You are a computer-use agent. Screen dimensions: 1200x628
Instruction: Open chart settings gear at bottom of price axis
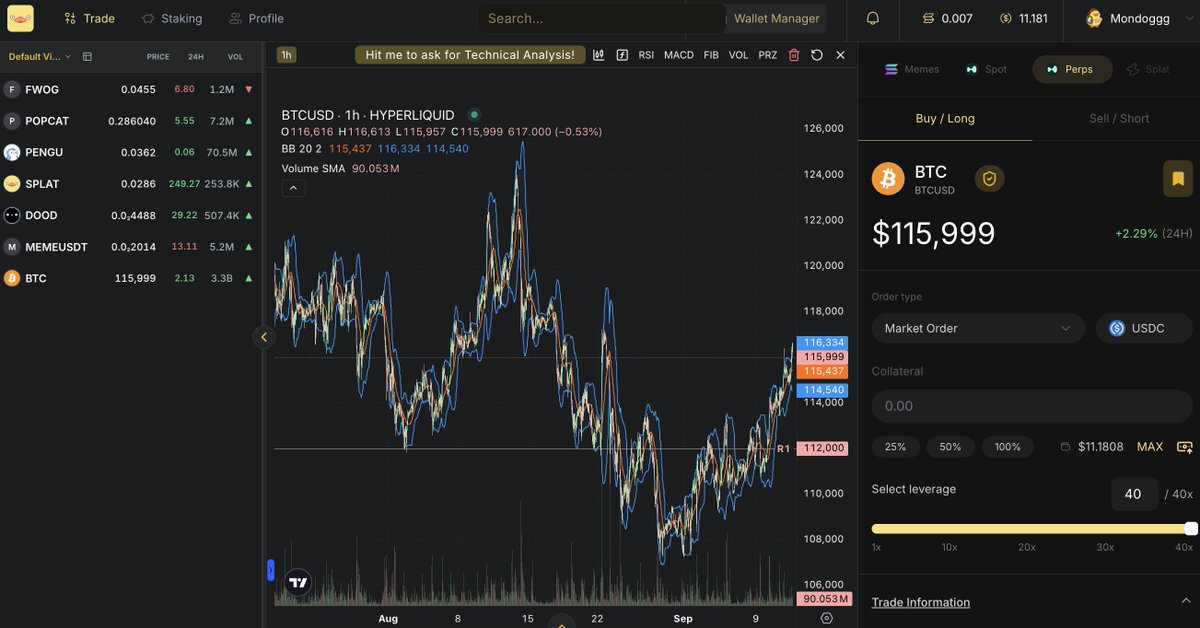[x=826, y=618]
